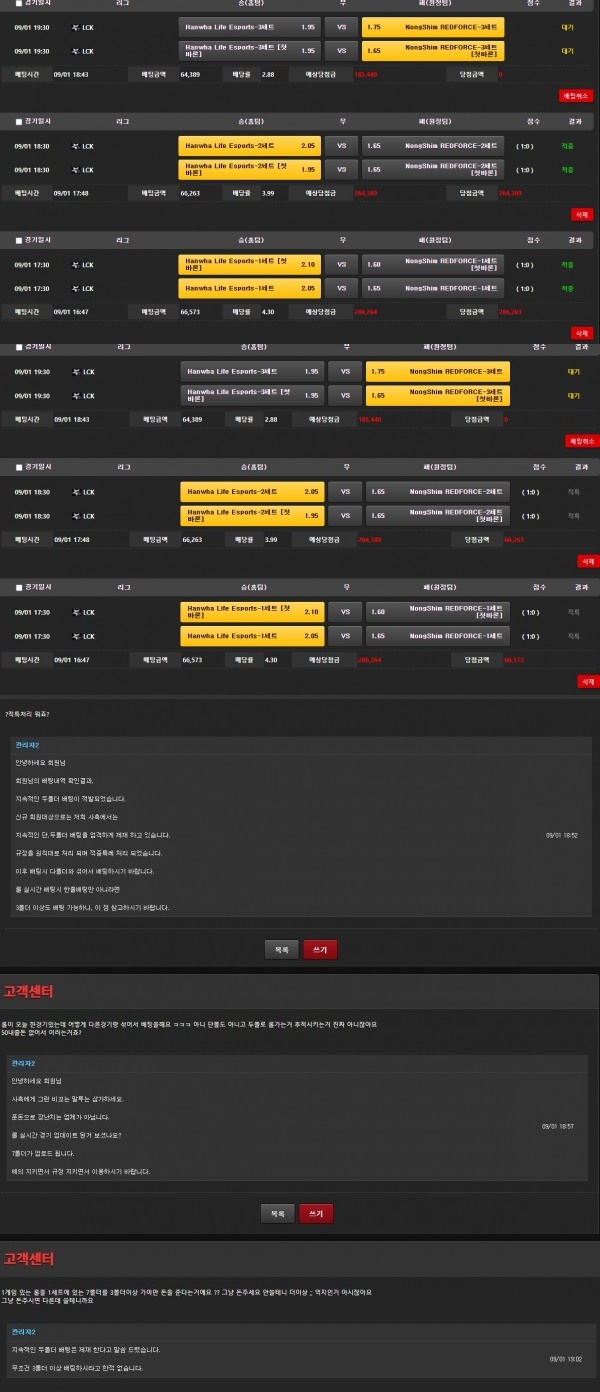Click the 고객센터 heading above the '1게임 있는' question
The image size is (600, 1392).
(28, 1258)
